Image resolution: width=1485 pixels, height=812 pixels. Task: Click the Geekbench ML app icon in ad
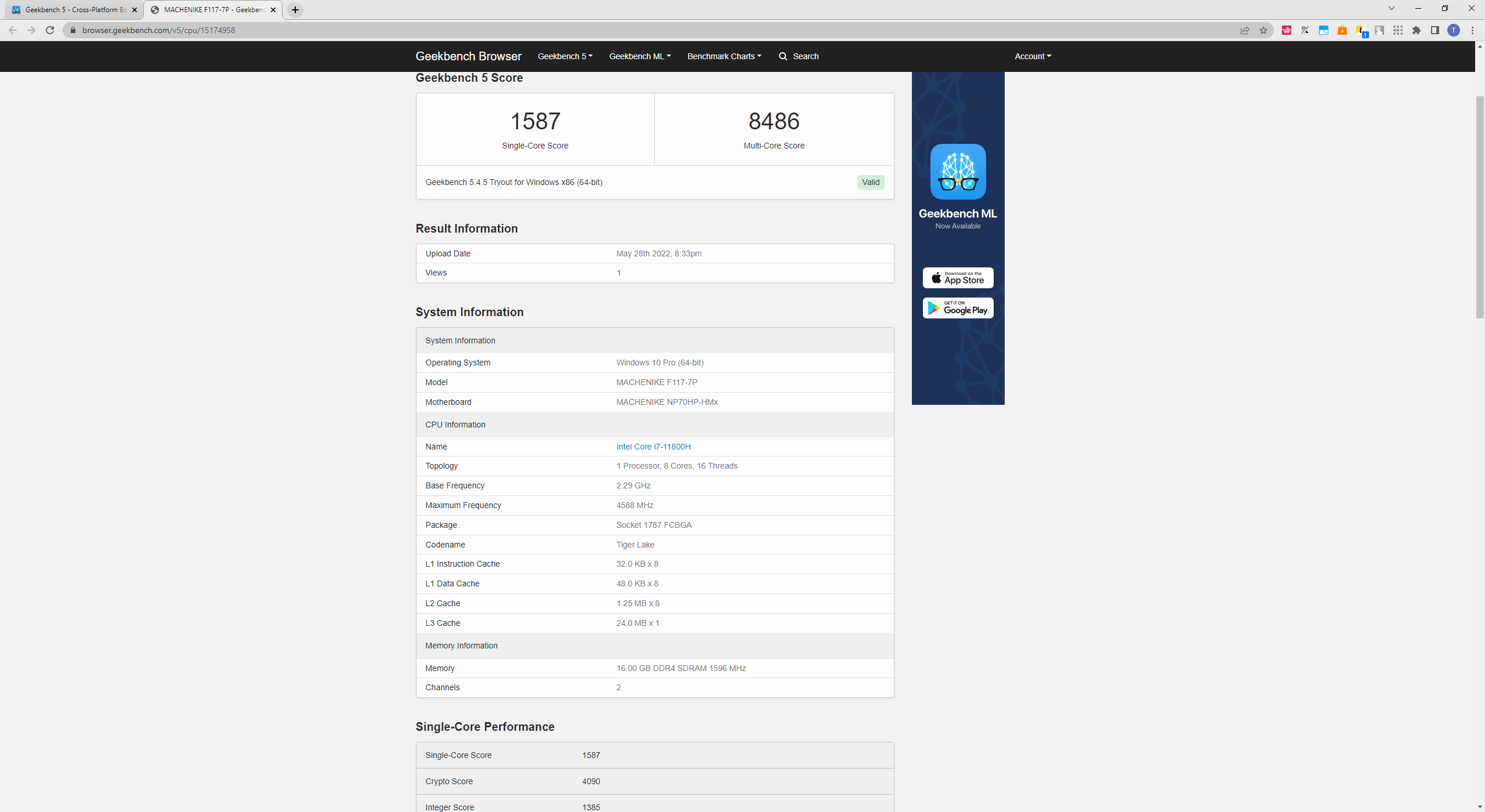click(958, 172)
